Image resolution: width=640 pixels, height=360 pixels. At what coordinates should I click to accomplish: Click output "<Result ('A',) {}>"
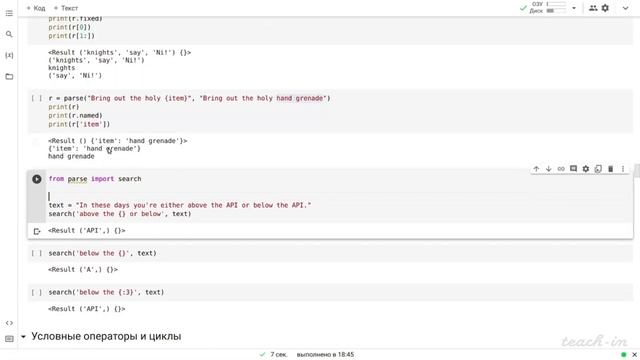83,270
